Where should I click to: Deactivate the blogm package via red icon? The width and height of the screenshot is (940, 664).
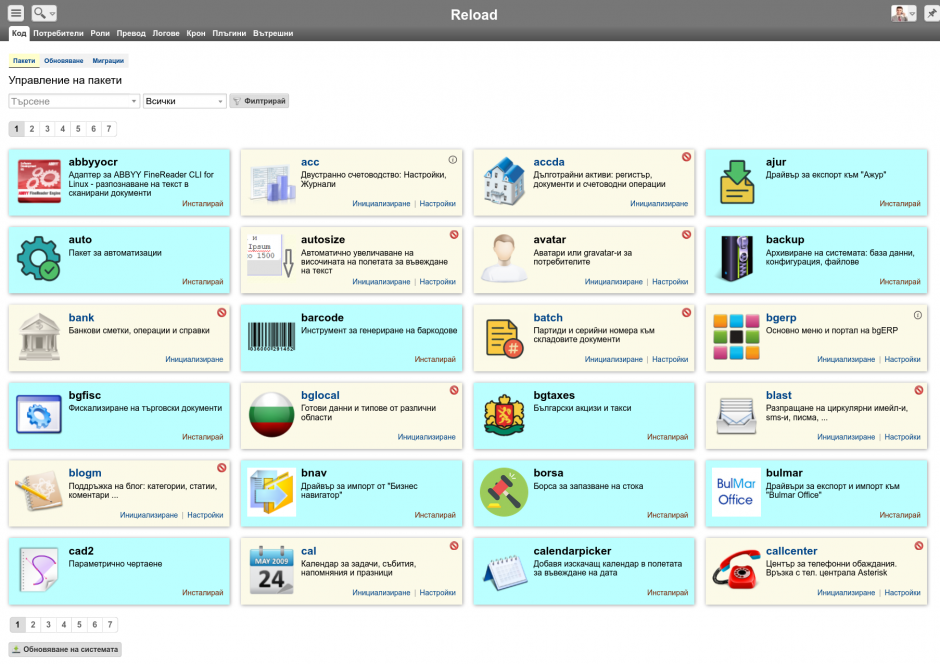coord(221,468)
